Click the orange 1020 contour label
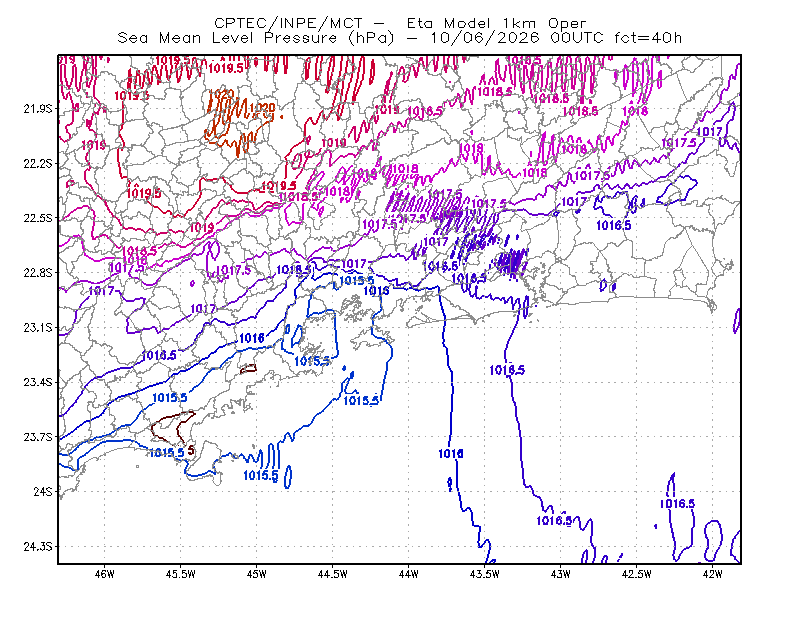This screenshot has width=800, height=618. click(x=263, y=108)
